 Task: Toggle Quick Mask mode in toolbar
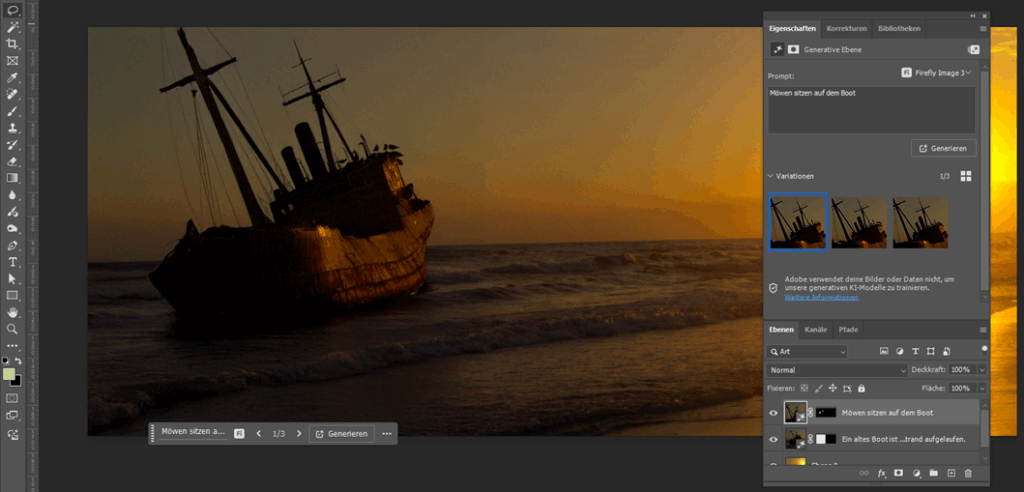pyautogui.click(x=12, y=398)
